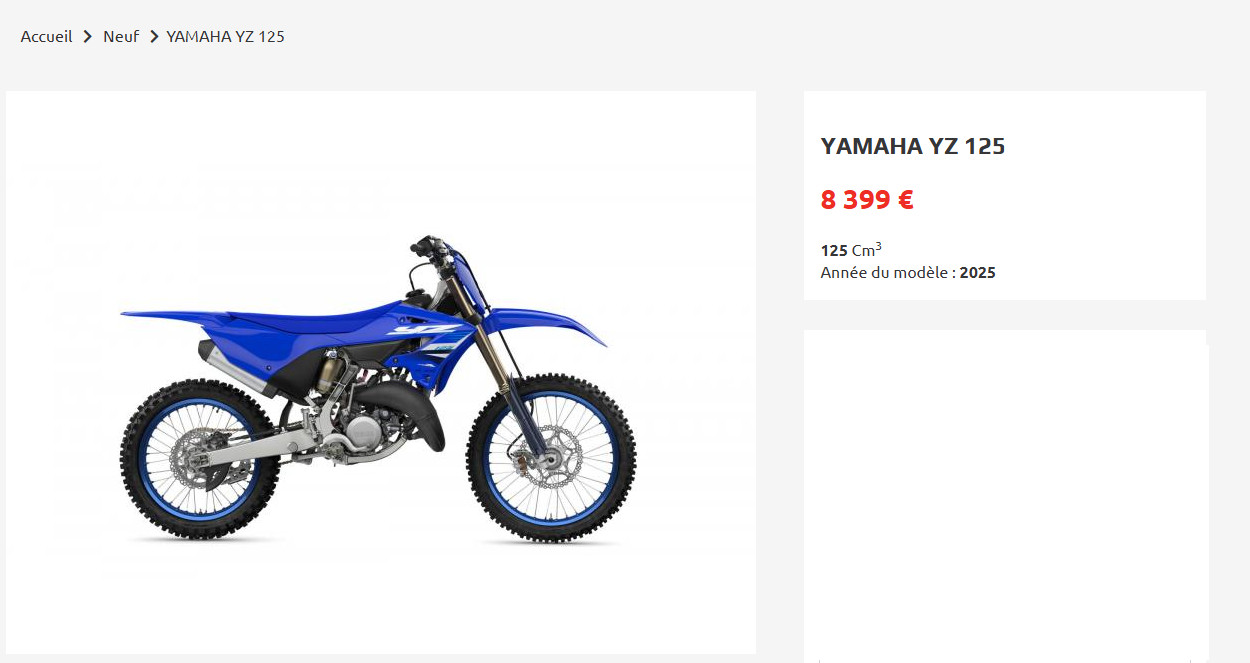This screenshot has width=1250, height=663.
Task: Click the motorcycle's rear wheel
Action: pos(200,458)
